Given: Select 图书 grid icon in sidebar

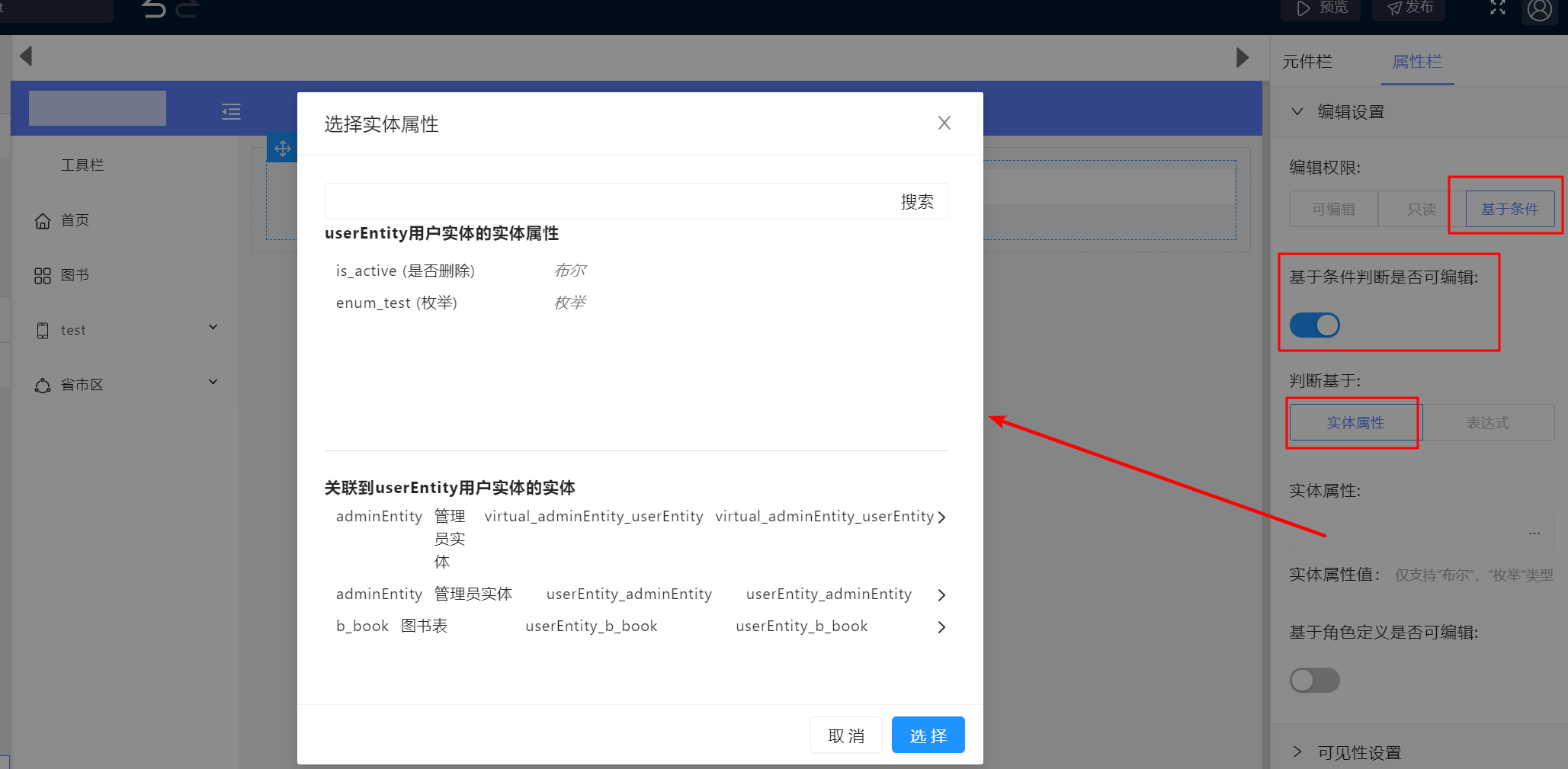Looking at the screenshot, I should click(43, 276).
